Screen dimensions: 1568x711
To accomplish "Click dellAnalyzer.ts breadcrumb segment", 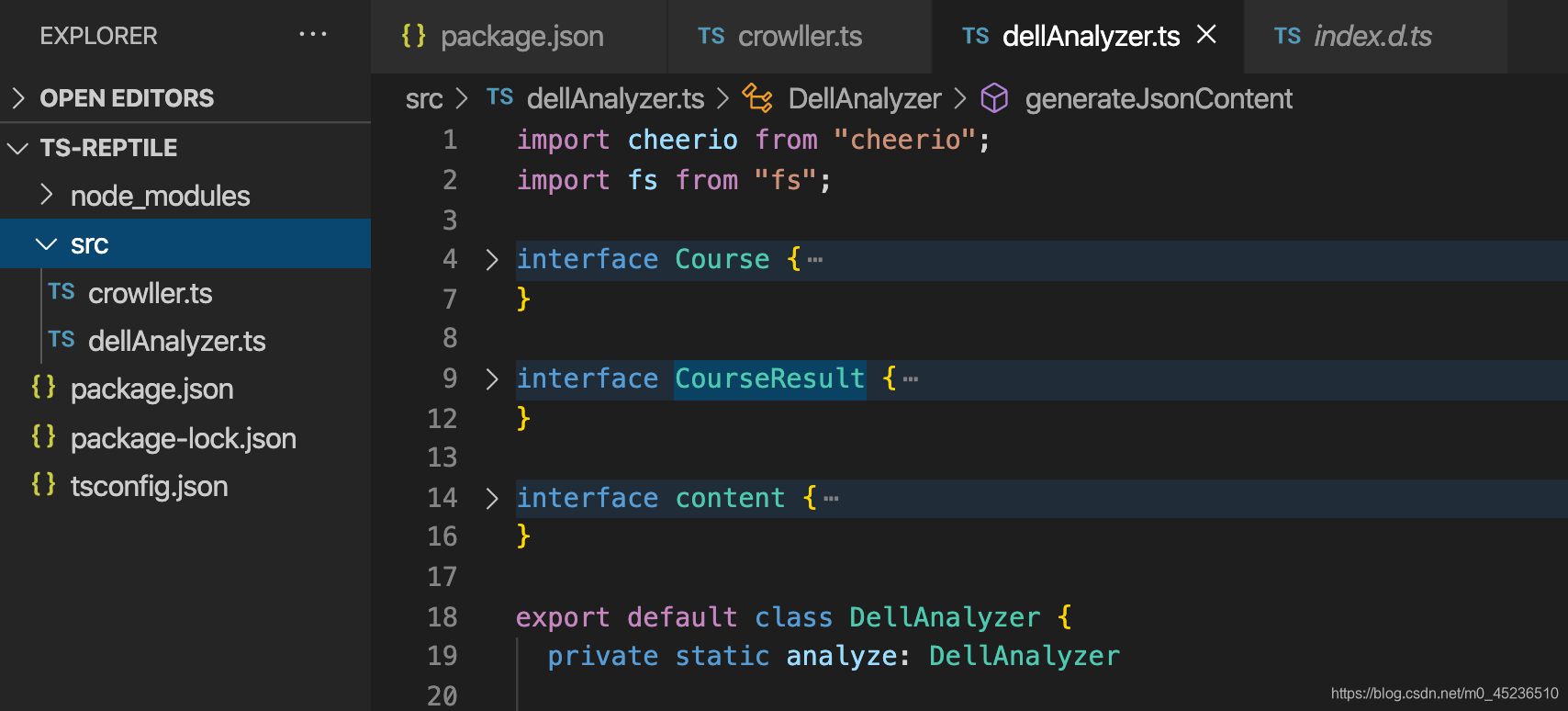I will 615,98.
